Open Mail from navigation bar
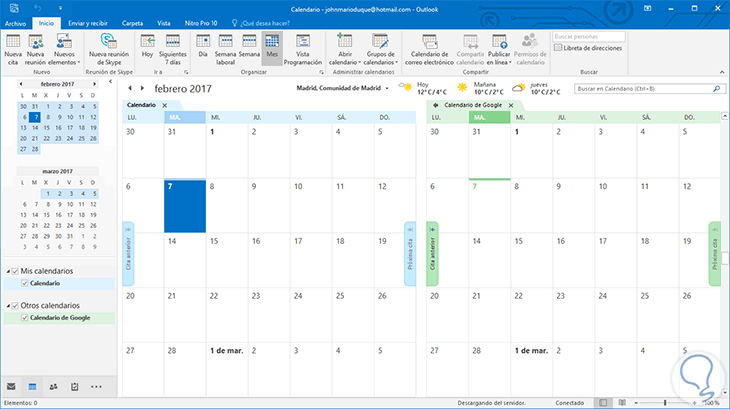Image resolution: width=730 pixels, height=409 pixels. coord(11,387)
